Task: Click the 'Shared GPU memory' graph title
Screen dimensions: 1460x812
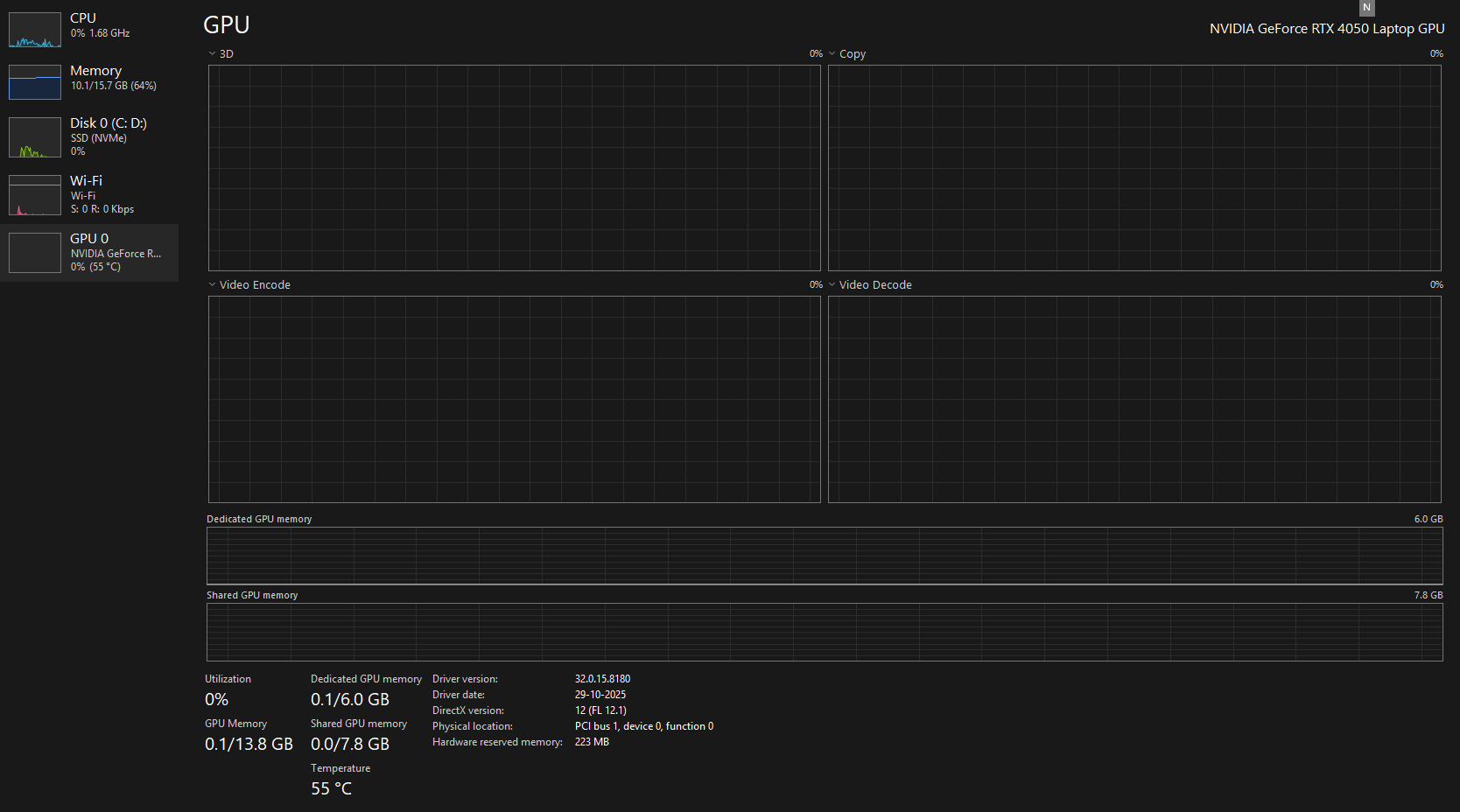Action: click(252, 595)
